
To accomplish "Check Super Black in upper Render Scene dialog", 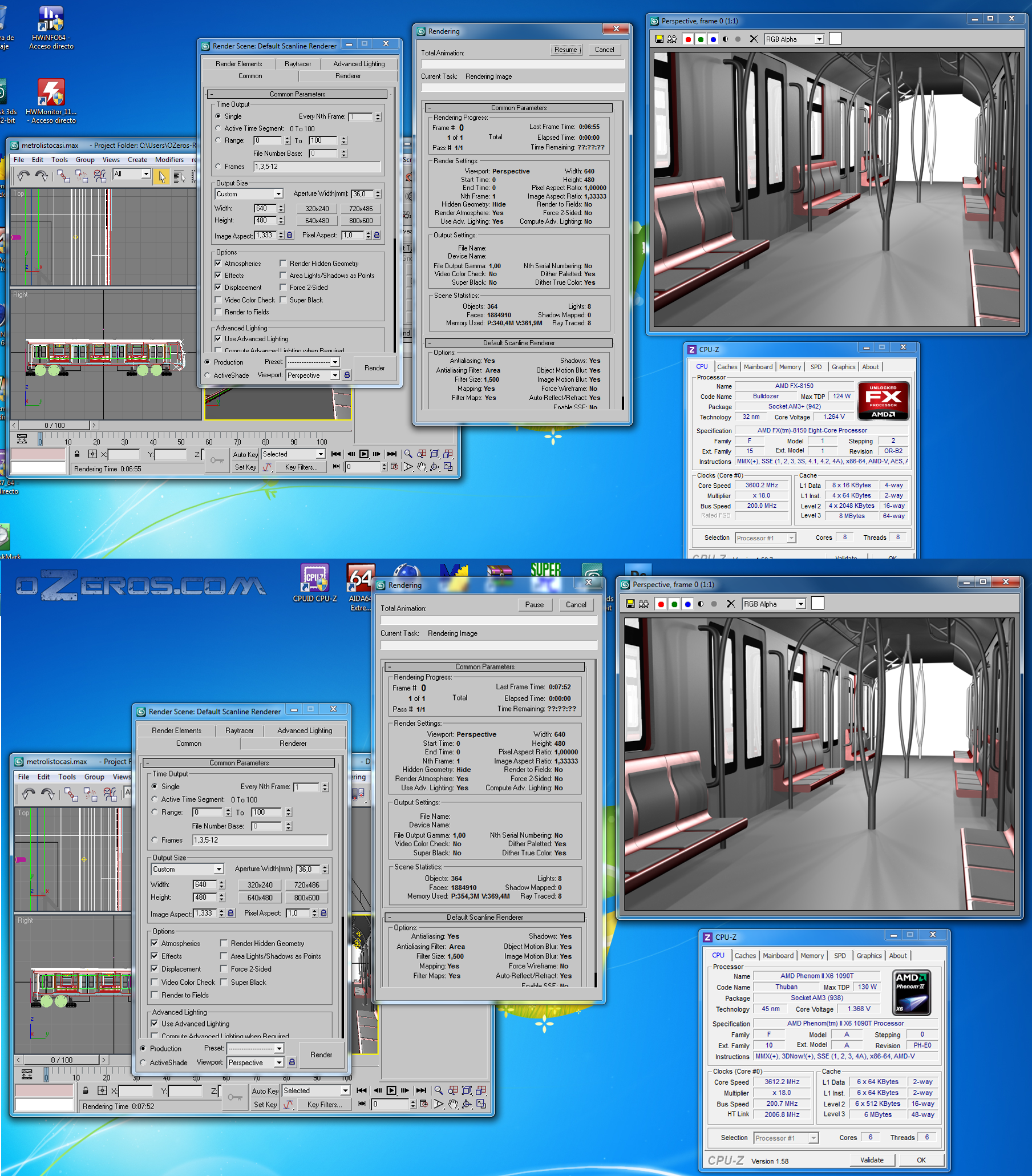I will click(283, 300).
